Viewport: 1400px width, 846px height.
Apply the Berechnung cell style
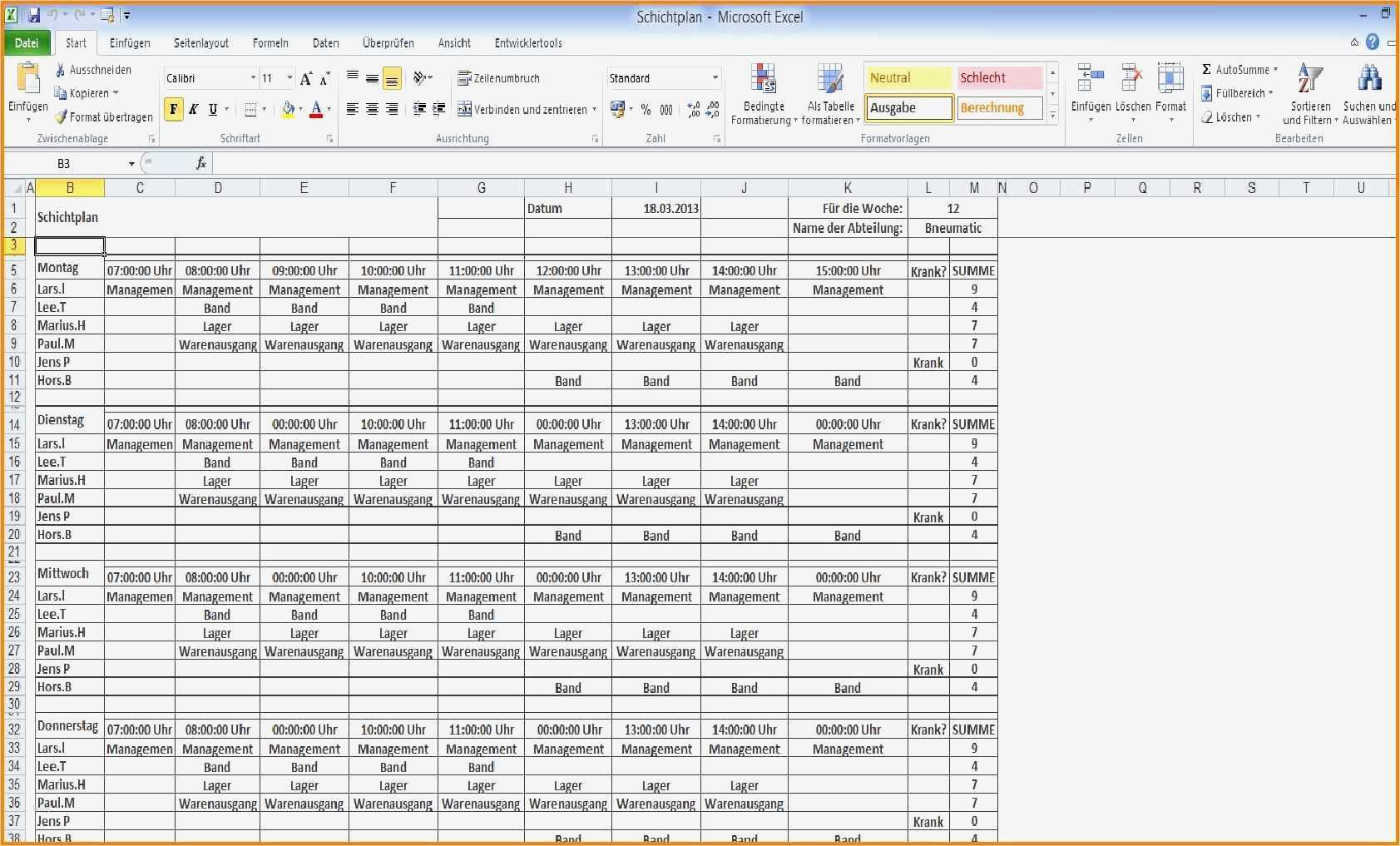click(x=999, y=108)
